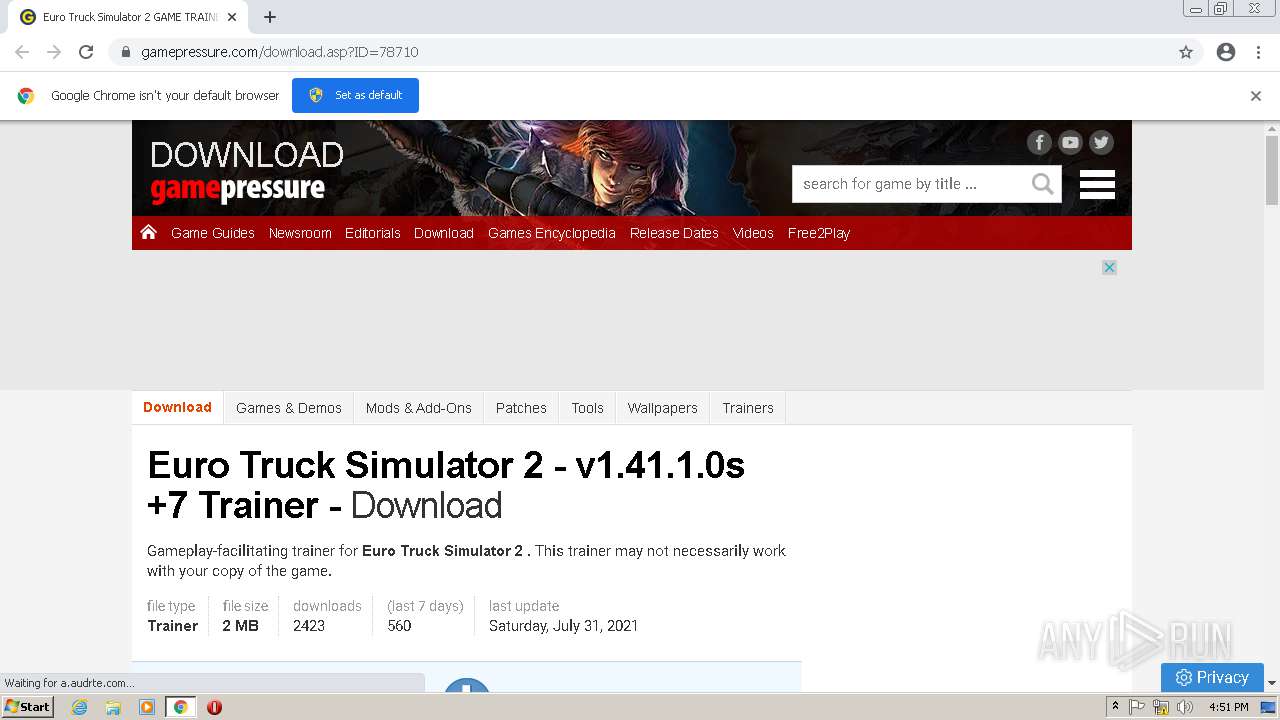
Task: Open the file explorer taskbar icon
Action: 113,707
